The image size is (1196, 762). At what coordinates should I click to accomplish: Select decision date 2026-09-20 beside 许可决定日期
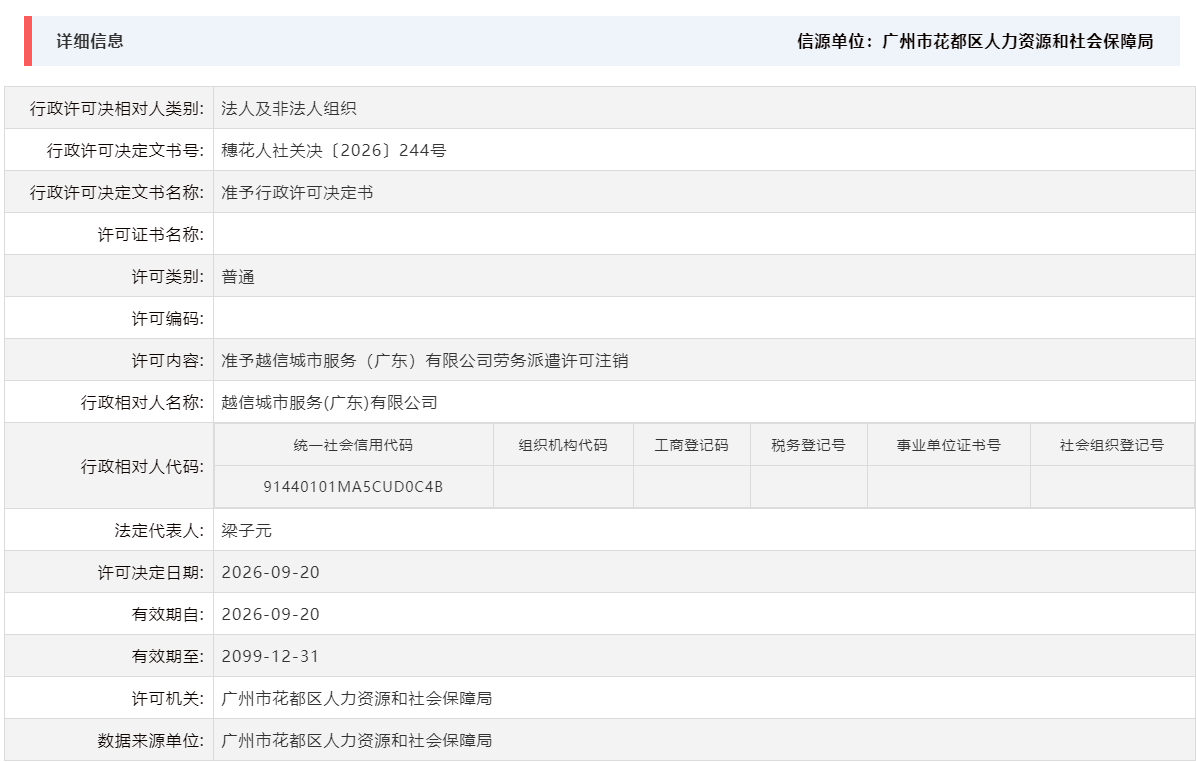271,572
